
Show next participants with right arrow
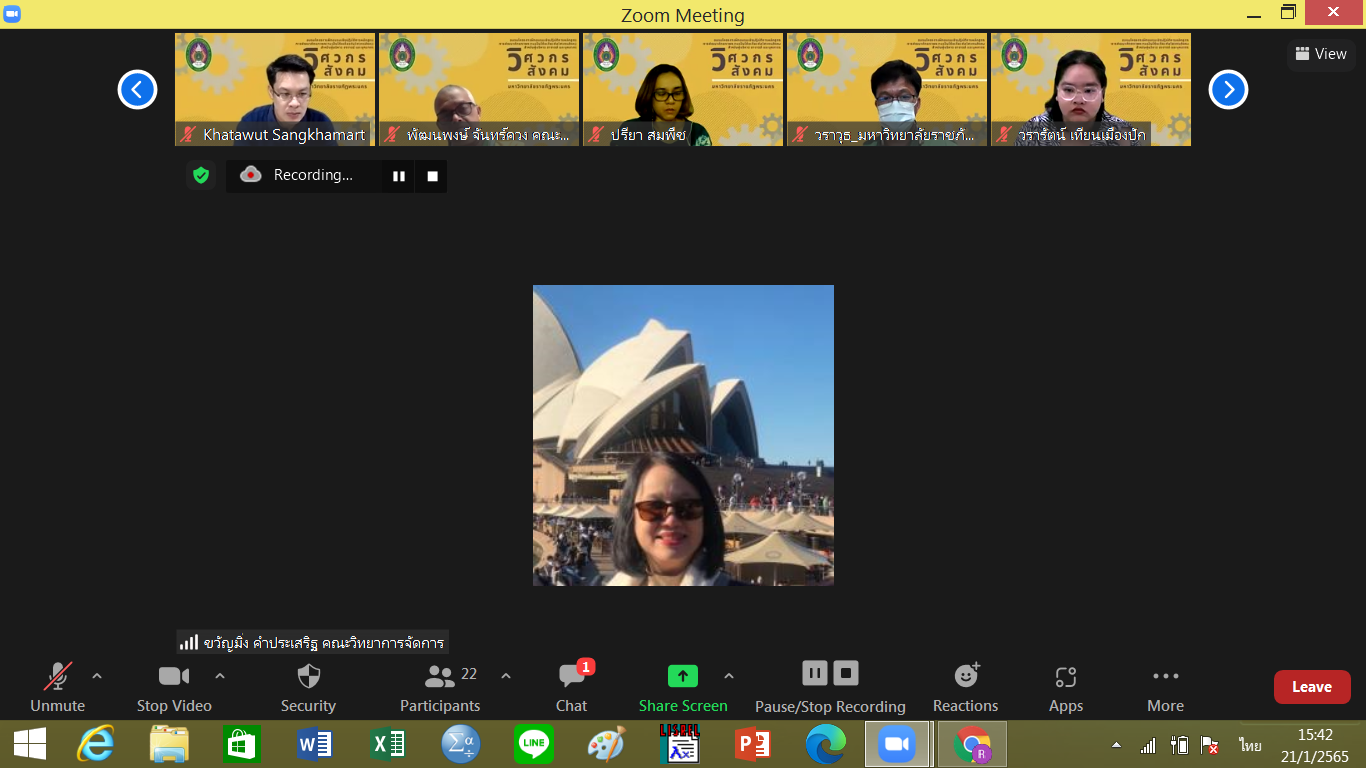(x=1228, y=90)
